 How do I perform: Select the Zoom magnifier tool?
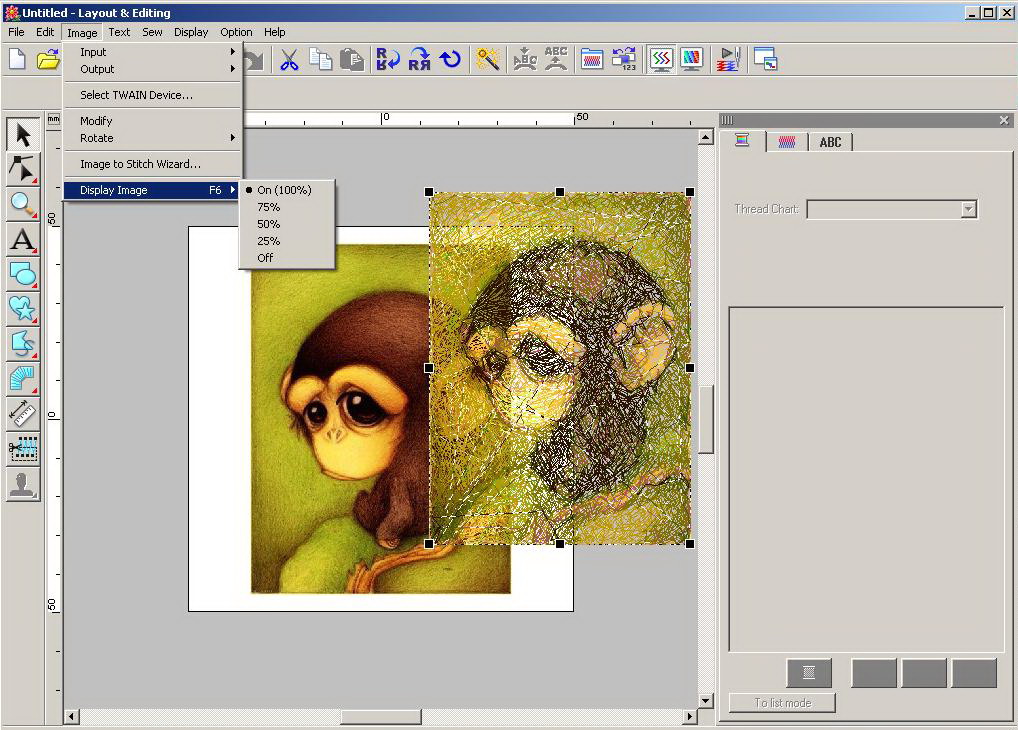(x=22, y=204)
